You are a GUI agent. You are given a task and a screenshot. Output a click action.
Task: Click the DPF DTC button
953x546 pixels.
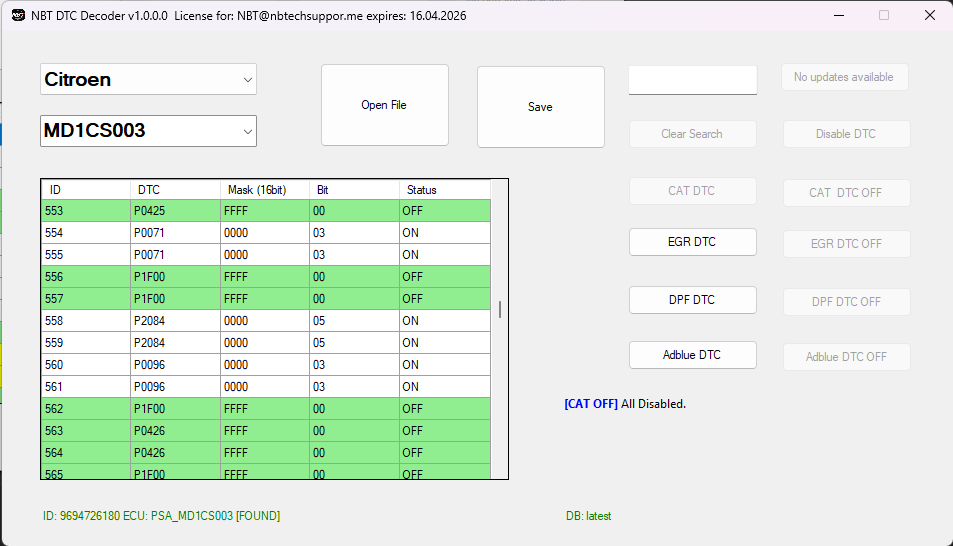click(x=692, y=300)
